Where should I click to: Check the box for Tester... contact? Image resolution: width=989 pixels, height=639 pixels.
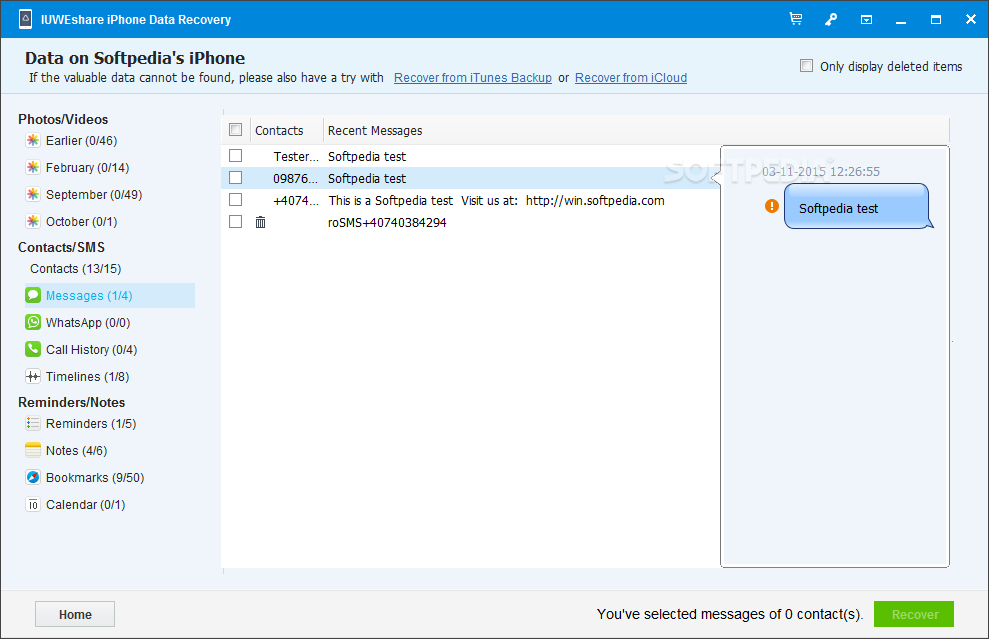tap(235, 156)
